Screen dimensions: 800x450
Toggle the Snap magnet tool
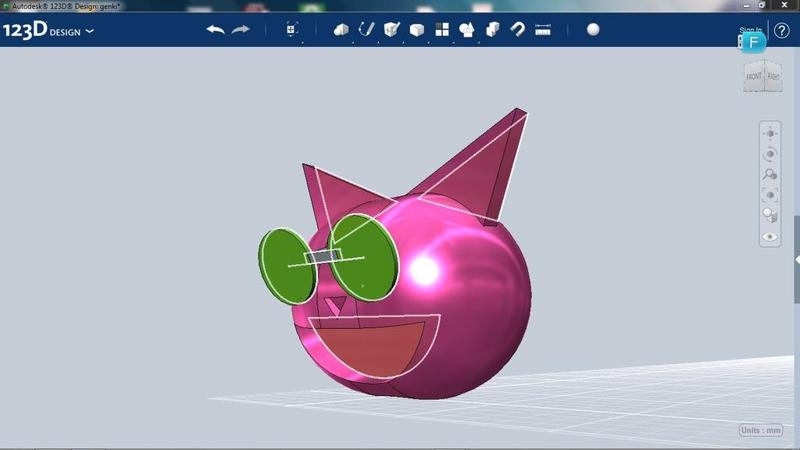(517, 30)
